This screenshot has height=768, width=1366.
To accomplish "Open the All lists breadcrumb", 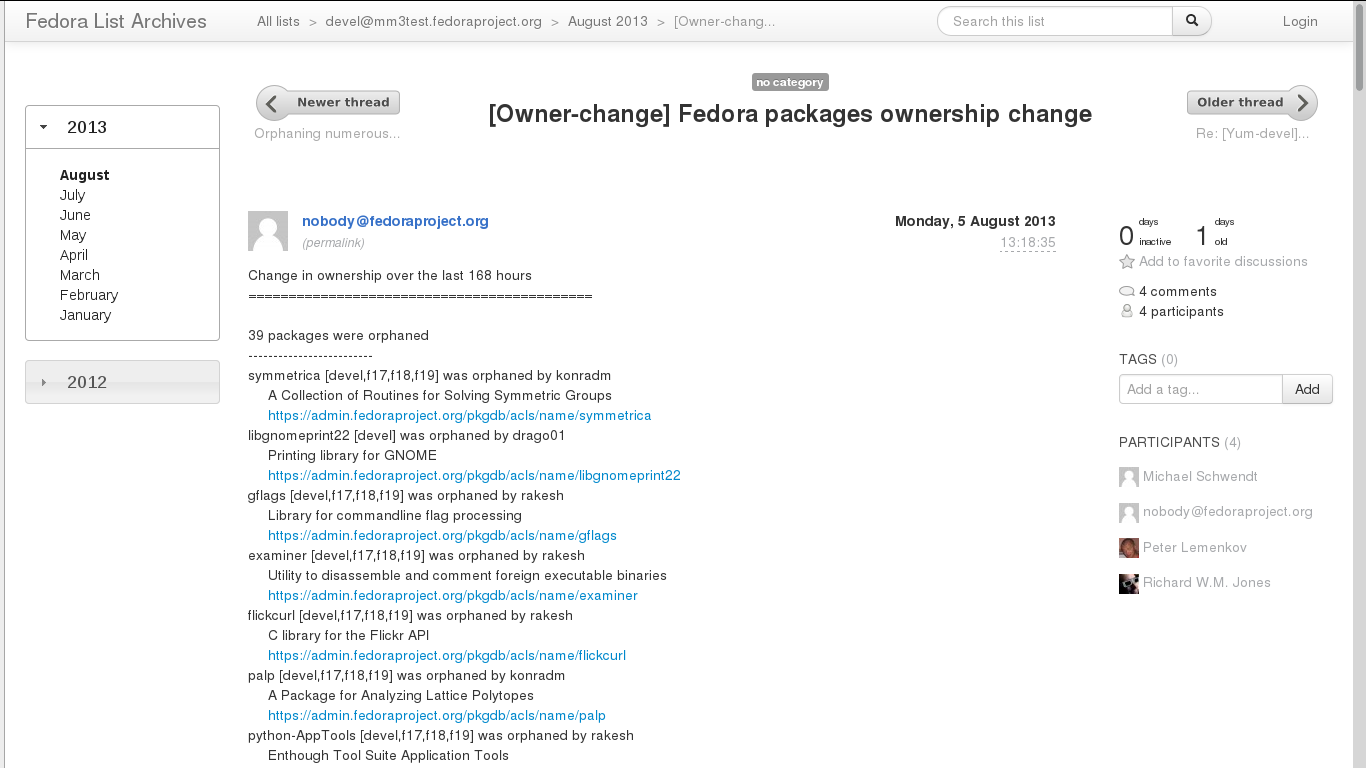I will [278, 21].
